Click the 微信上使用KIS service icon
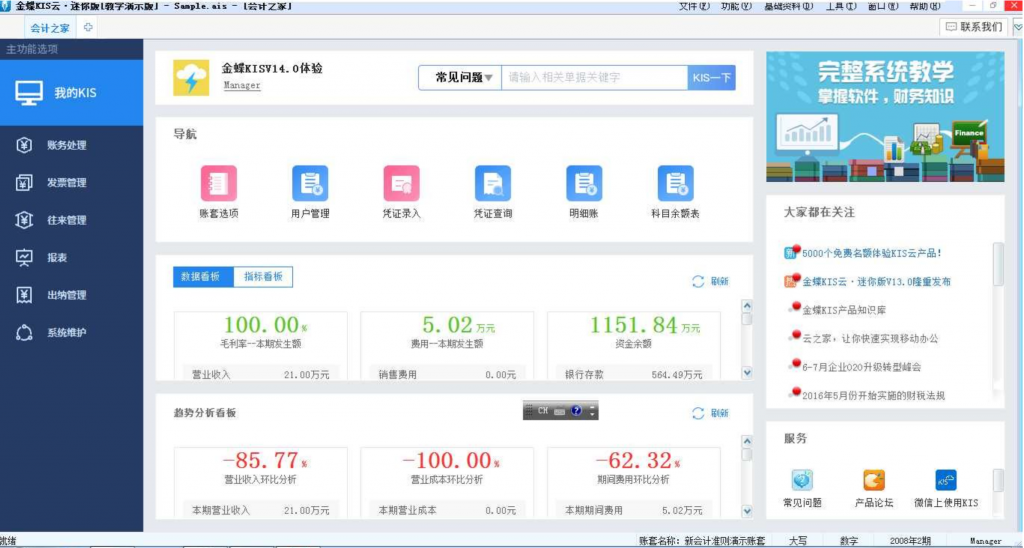 tap(946, 480)
